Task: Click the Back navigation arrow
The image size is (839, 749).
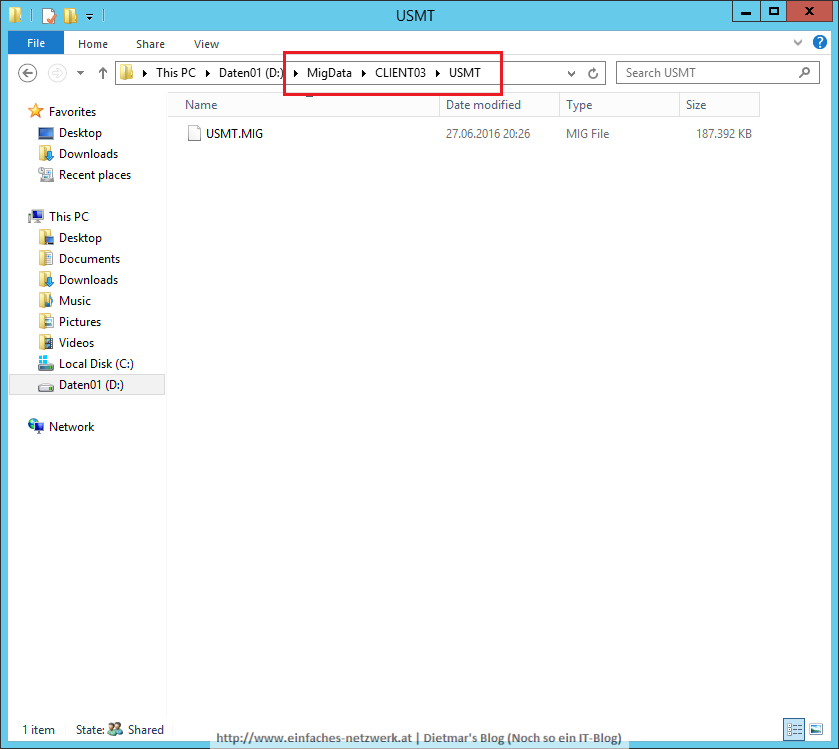Action: click(x=28, y=73)
